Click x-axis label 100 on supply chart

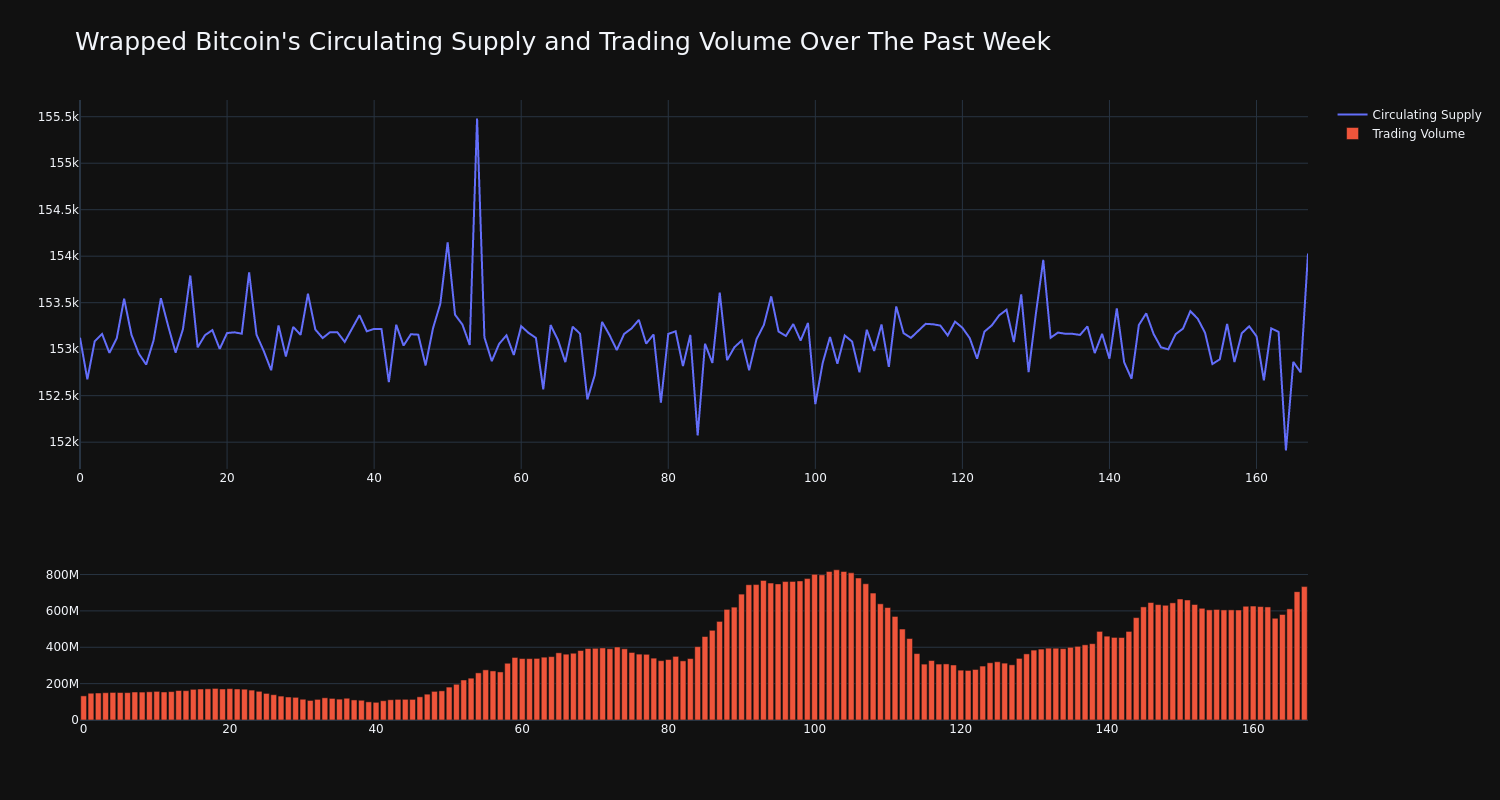coord(815,478)
